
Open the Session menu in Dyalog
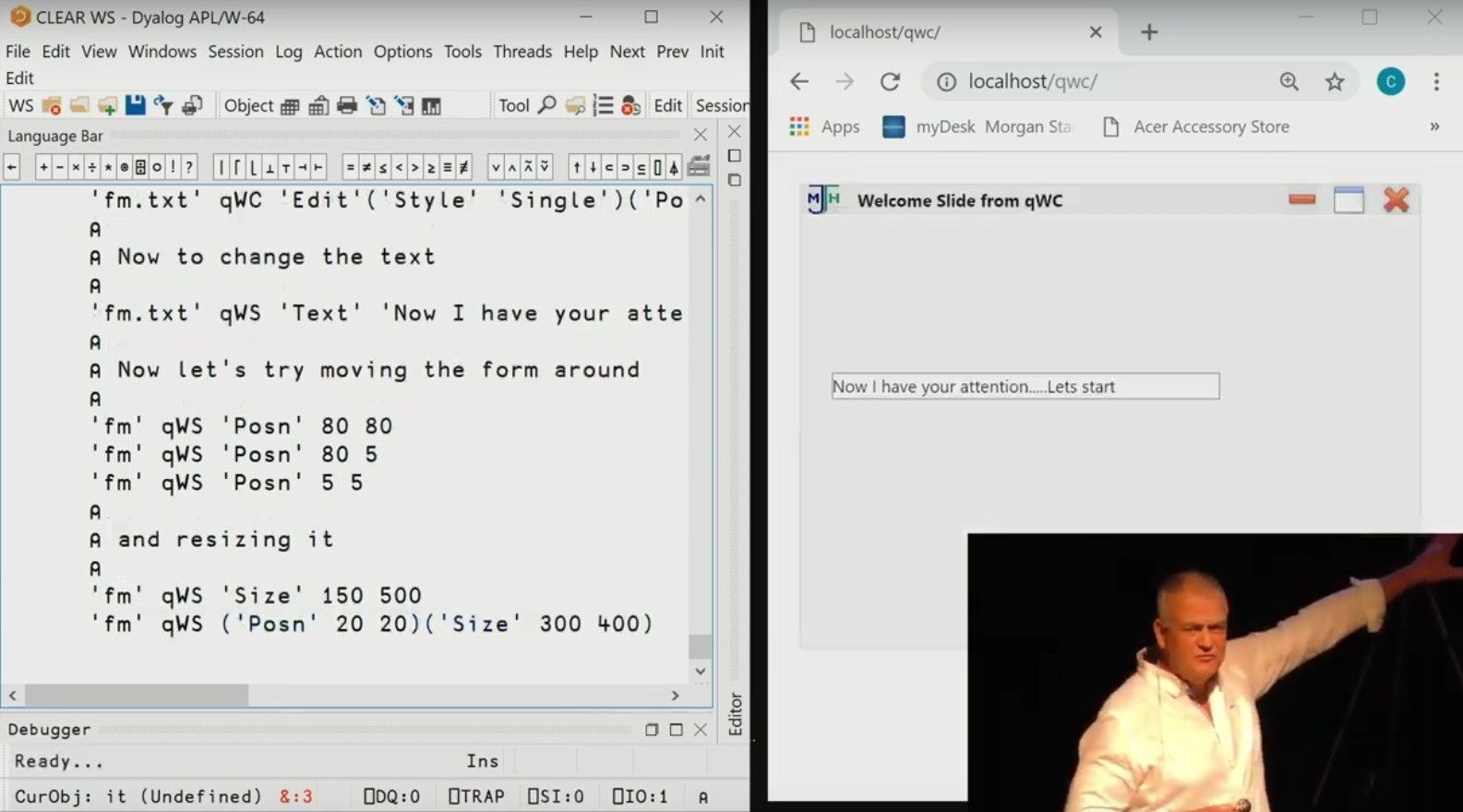235,52
